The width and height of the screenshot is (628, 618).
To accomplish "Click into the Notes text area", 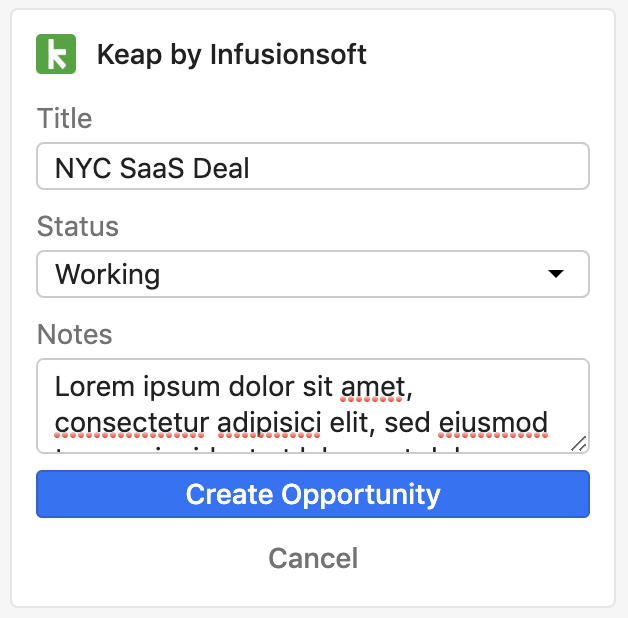I will (313, 406).
